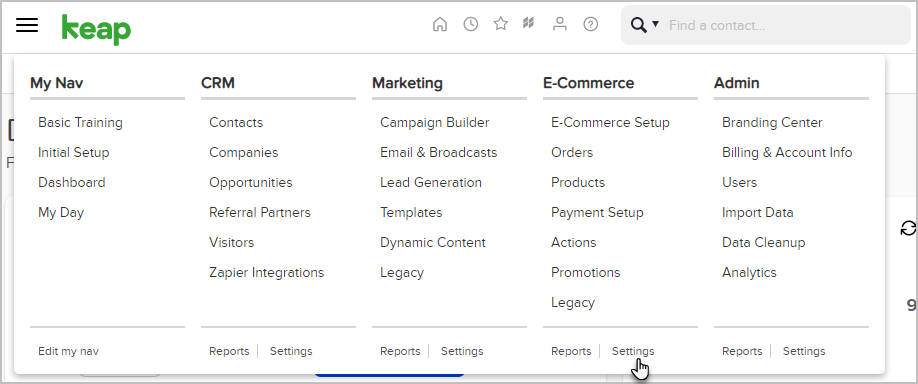
Task: Open Basic Training
Action: (80, 122)
